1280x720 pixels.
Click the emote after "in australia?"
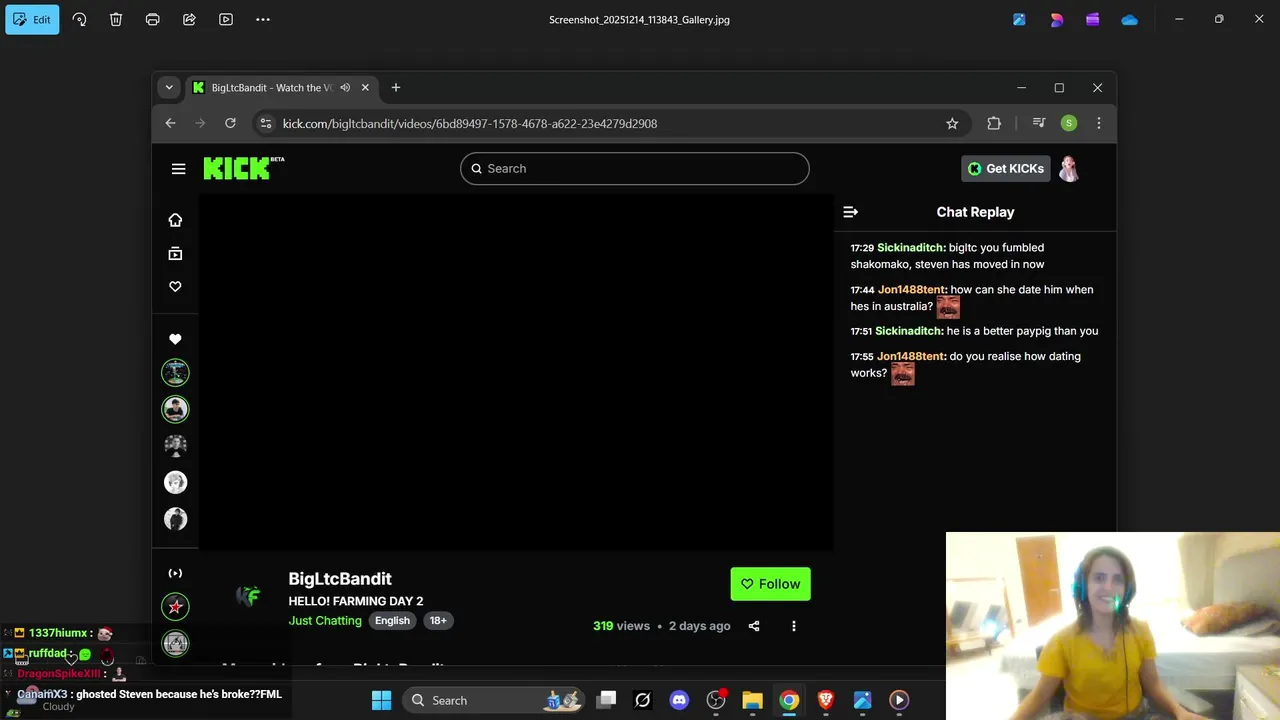948,307
